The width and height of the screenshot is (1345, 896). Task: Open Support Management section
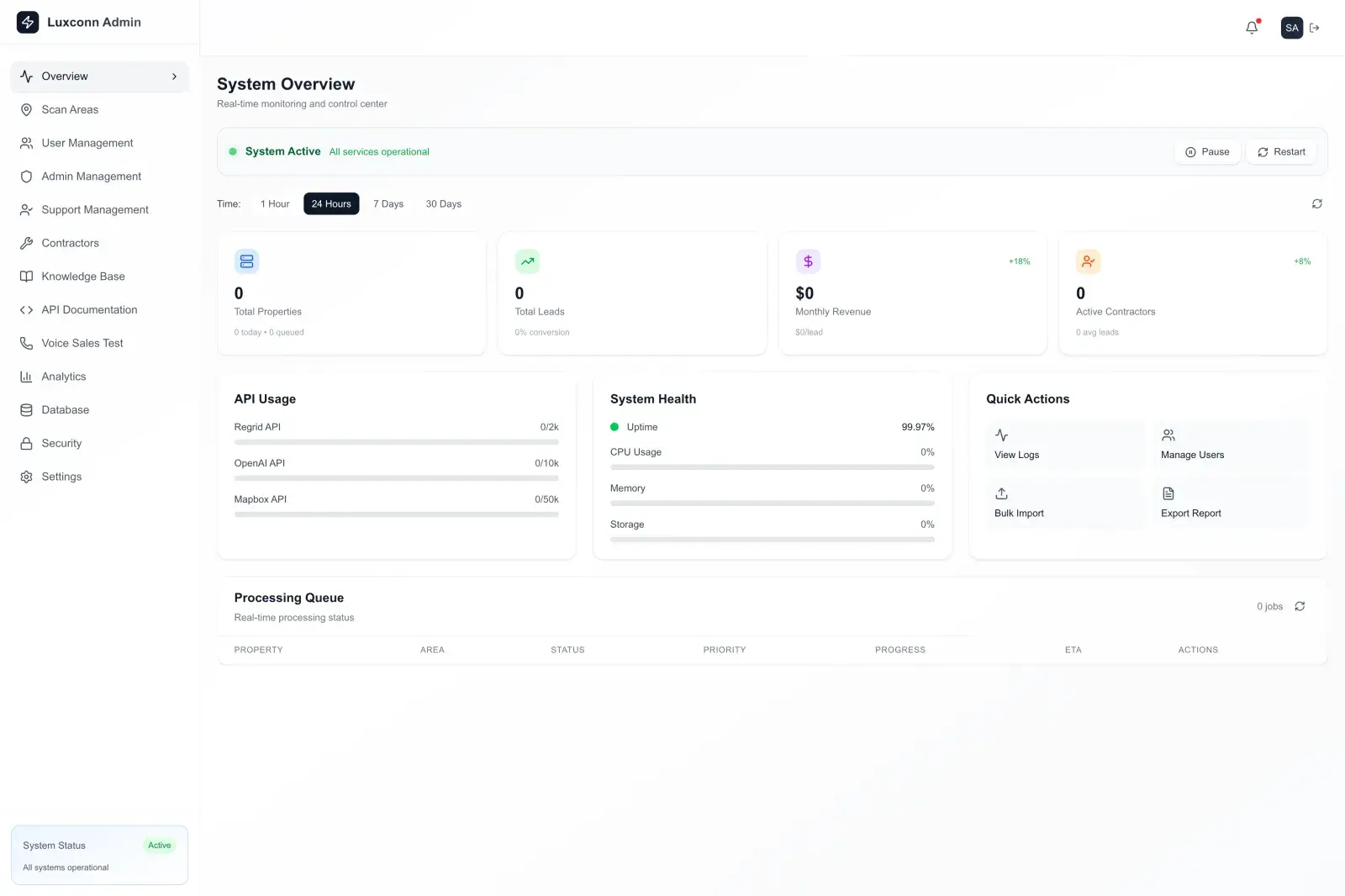point(99,210)
